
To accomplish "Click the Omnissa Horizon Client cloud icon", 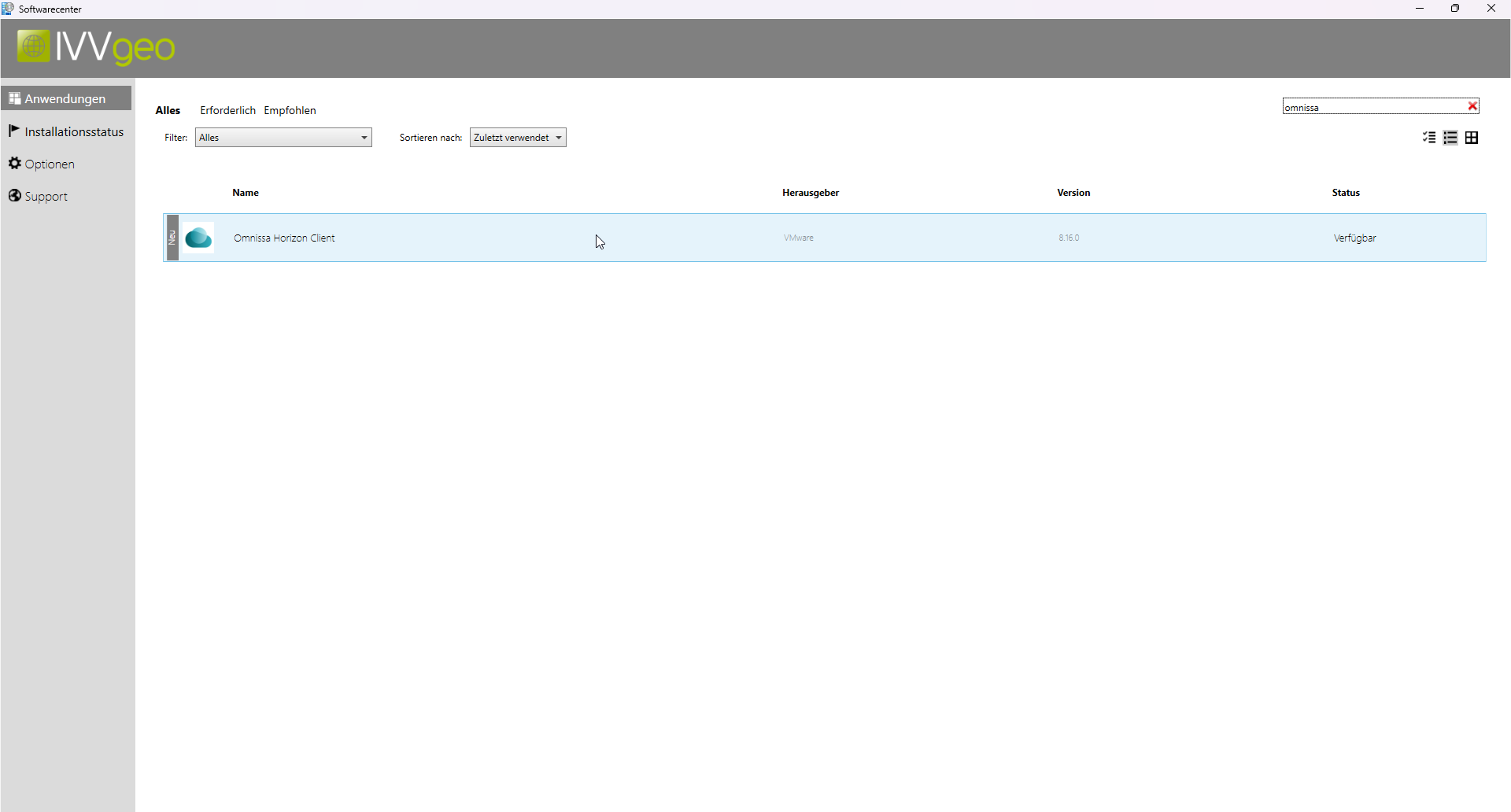I will pyautogui.click(x=198, y=238).
